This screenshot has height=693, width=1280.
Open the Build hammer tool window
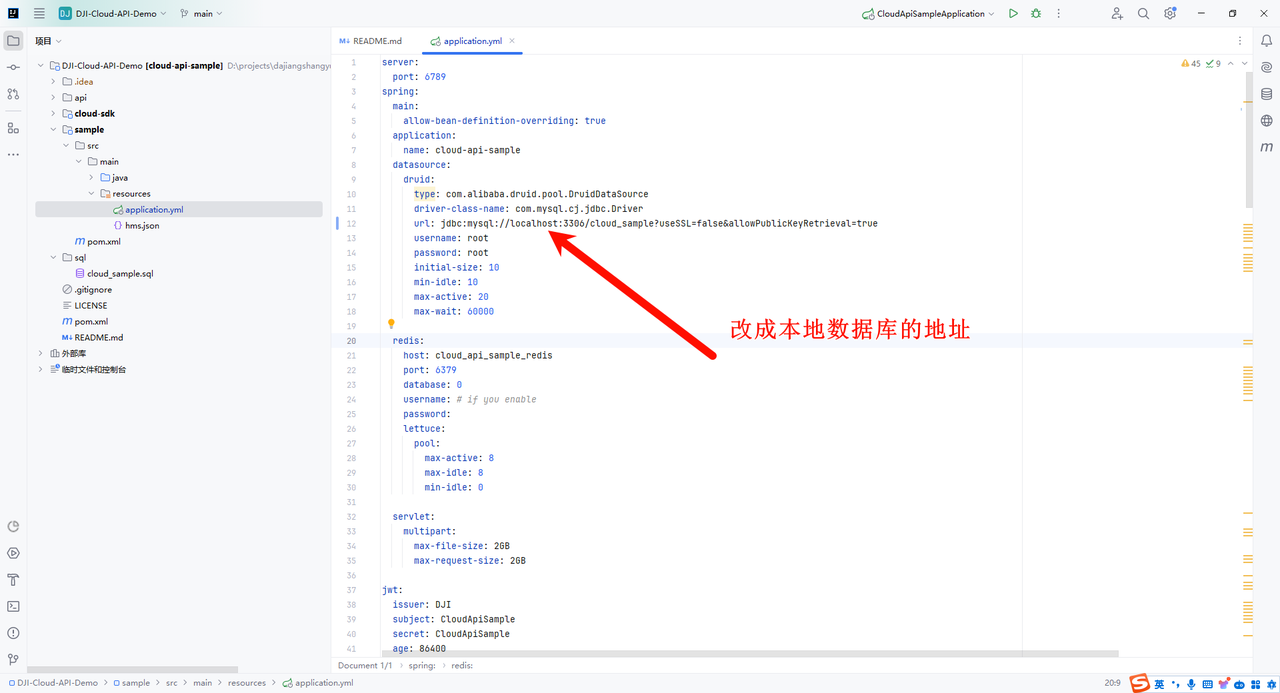[13, 580]
